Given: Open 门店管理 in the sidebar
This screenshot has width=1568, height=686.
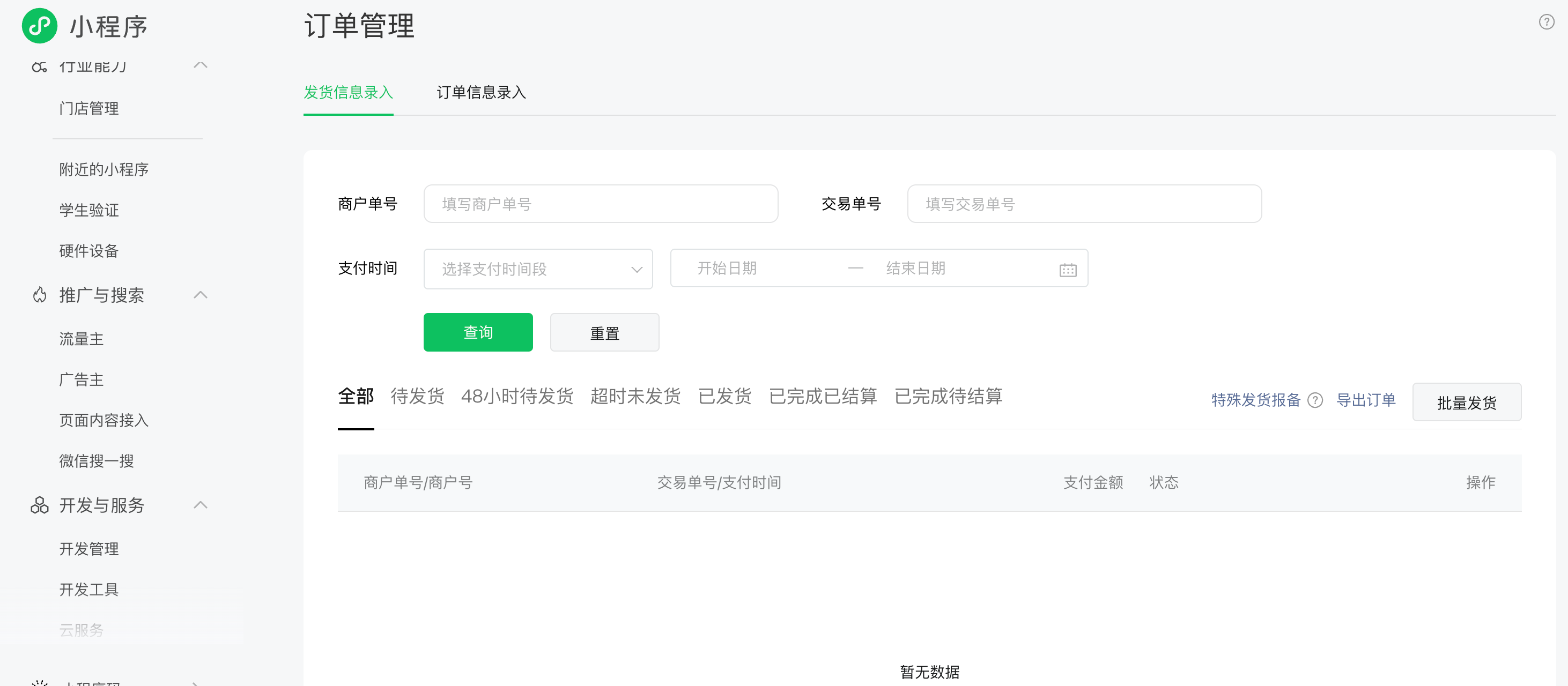Looking at the screenshot, I should 89,108.
